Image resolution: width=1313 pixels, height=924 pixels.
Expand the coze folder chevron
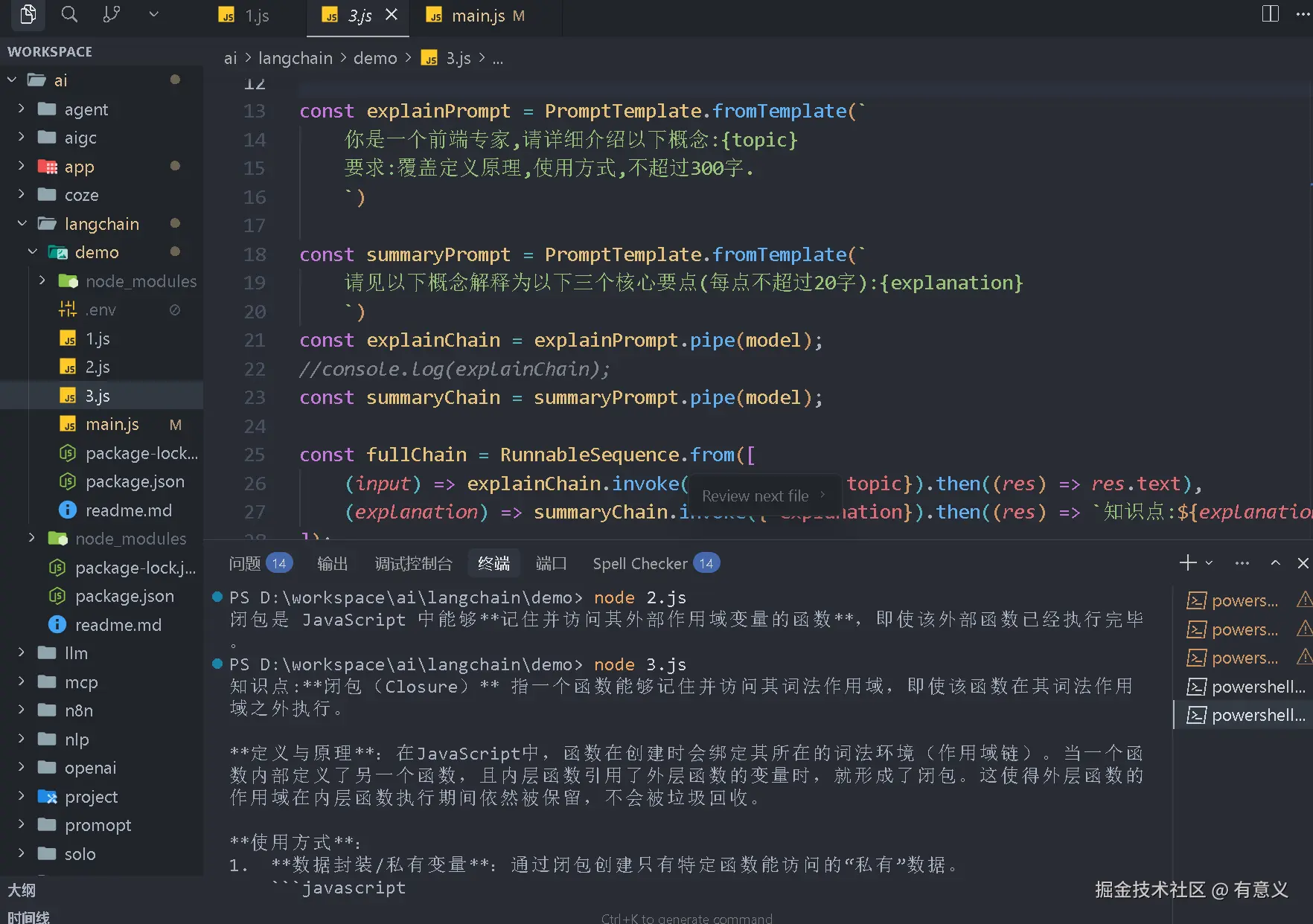coord(21,194)
